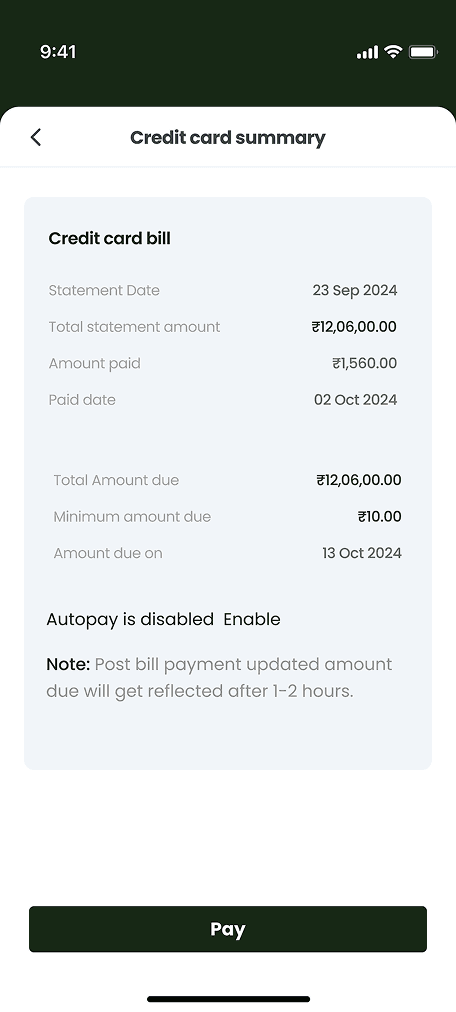The image size is (456, 1012).
Task: Tap the Note about bill payment update
Action: [219, 678]
